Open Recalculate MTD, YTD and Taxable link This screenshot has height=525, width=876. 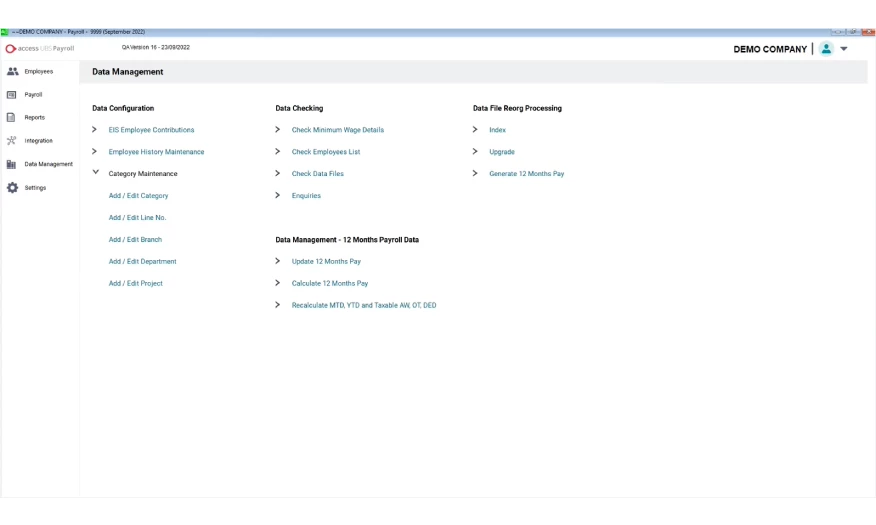coord(364,306)
